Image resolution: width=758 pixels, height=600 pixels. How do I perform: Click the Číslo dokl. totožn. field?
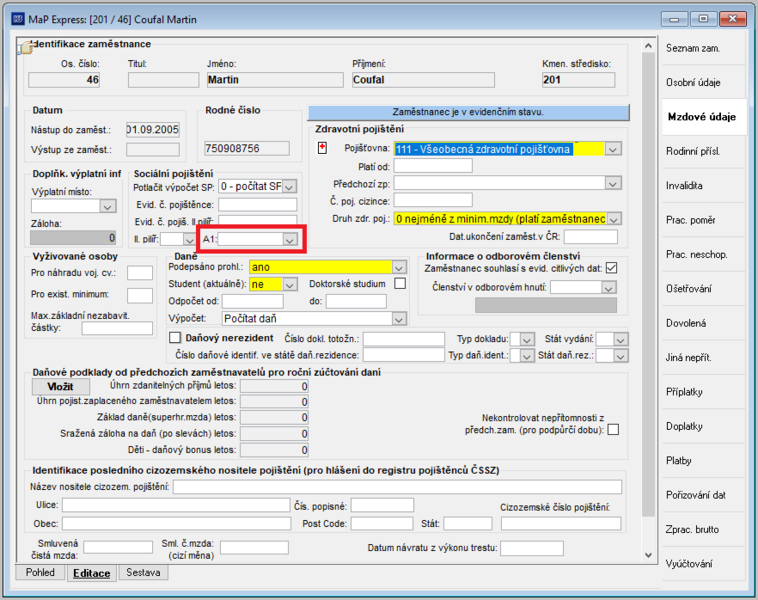404,339
